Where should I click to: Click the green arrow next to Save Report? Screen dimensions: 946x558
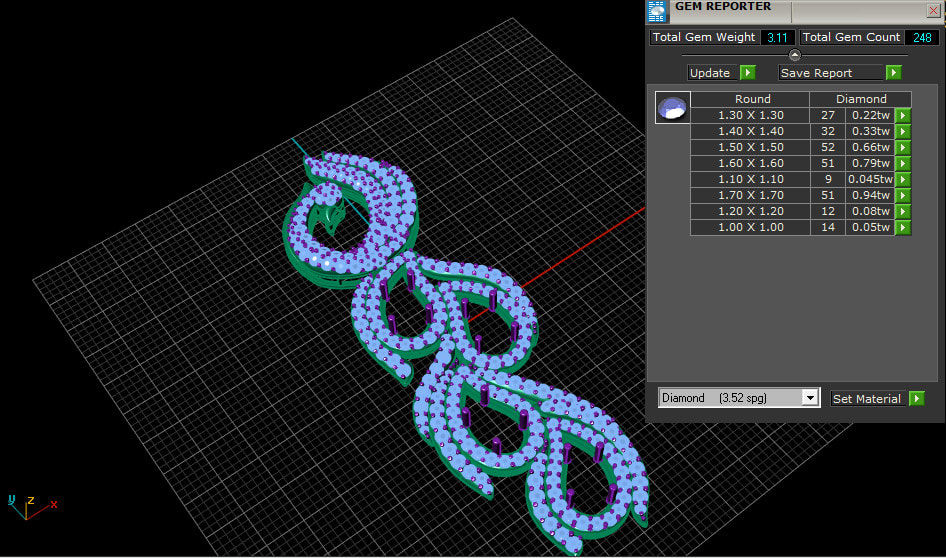point(893,73)
